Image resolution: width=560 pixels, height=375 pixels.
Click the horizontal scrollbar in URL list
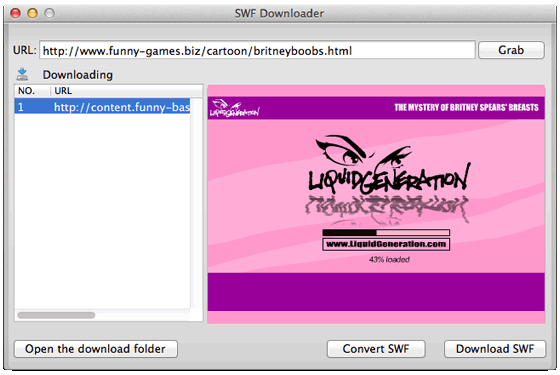56,315
